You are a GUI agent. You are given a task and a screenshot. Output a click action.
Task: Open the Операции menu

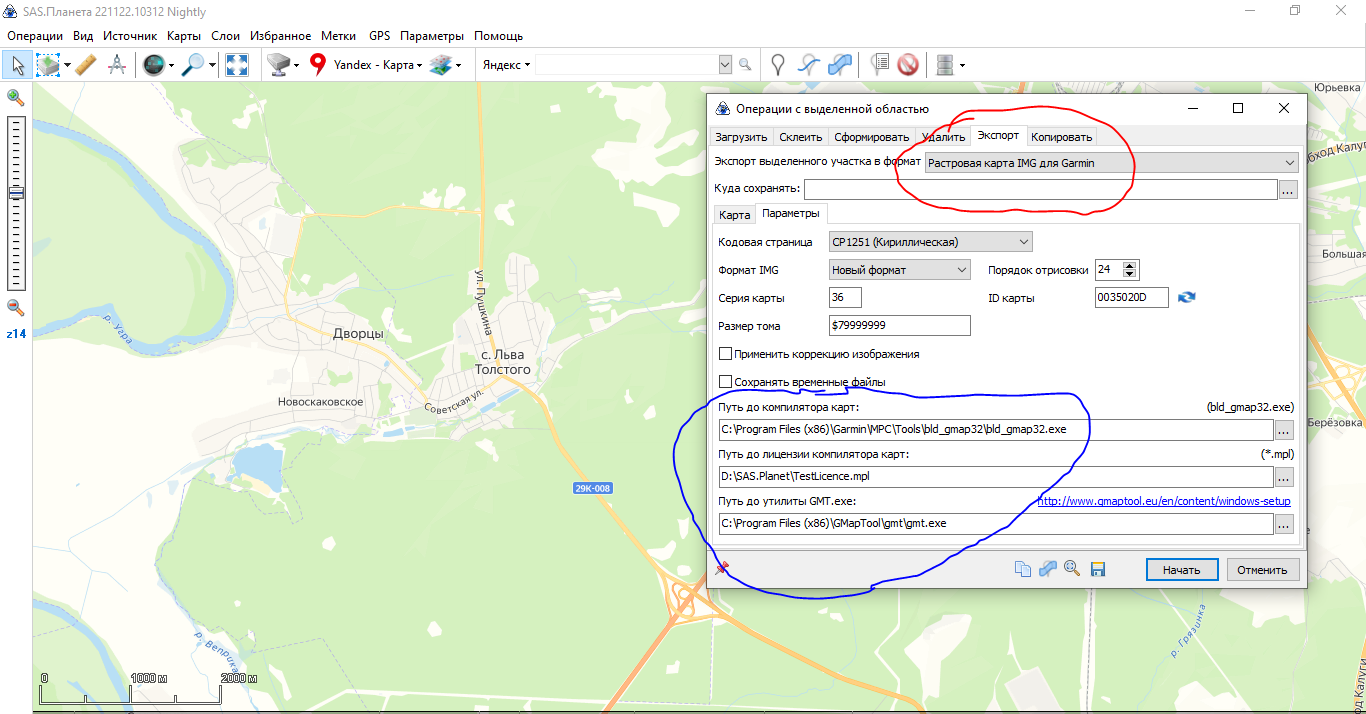35,36
